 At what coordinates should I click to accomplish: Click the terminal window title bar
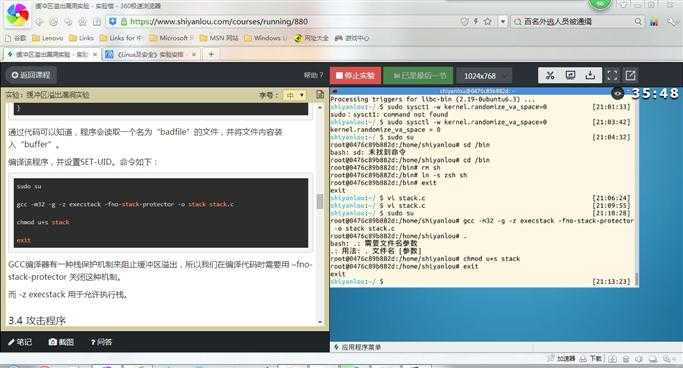[477, 91]
